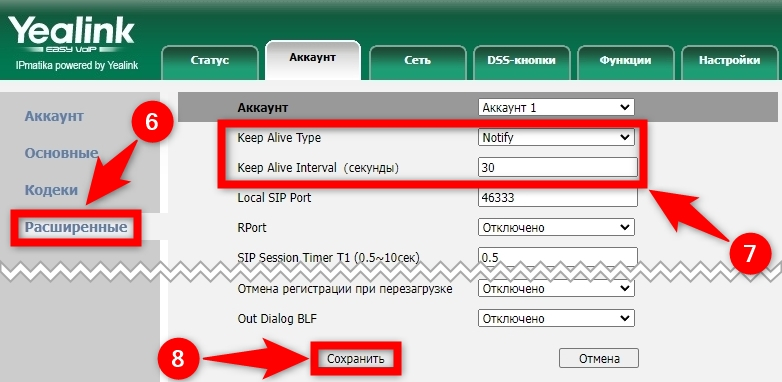Select Расширенные in the sidebar
Screen dimensions: 782x382
pyautogui.click(x=76, y=227)
